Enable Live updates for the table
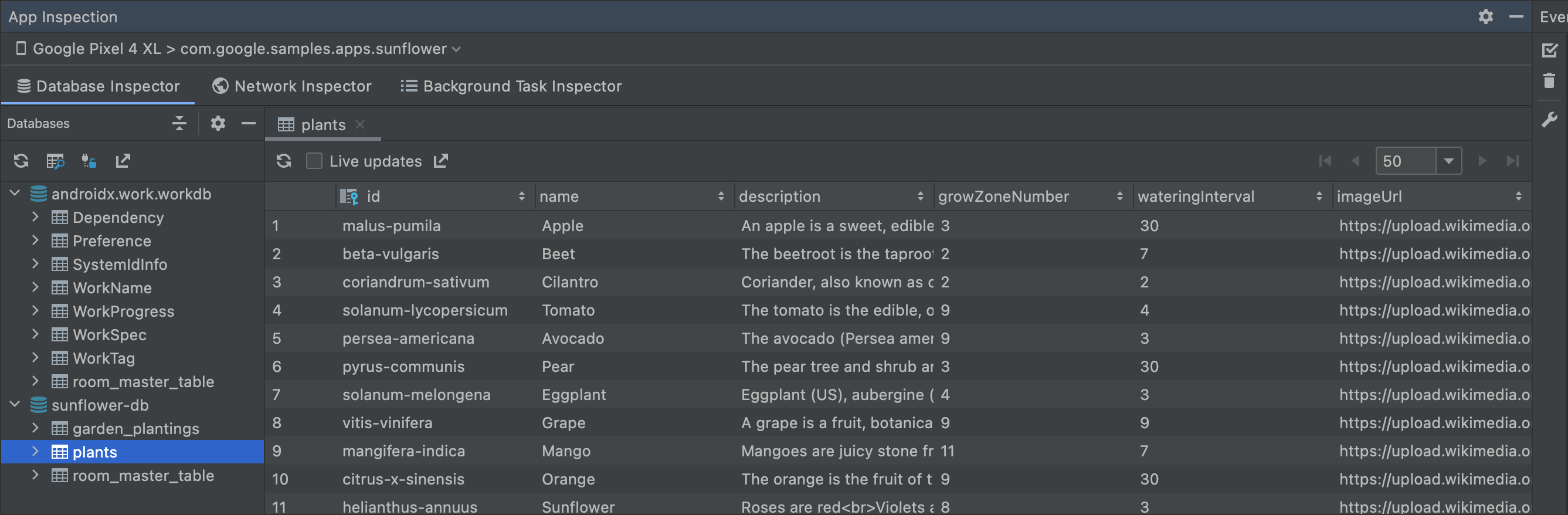The width and height of the screenshot is (1568, 515). point(314,161)
